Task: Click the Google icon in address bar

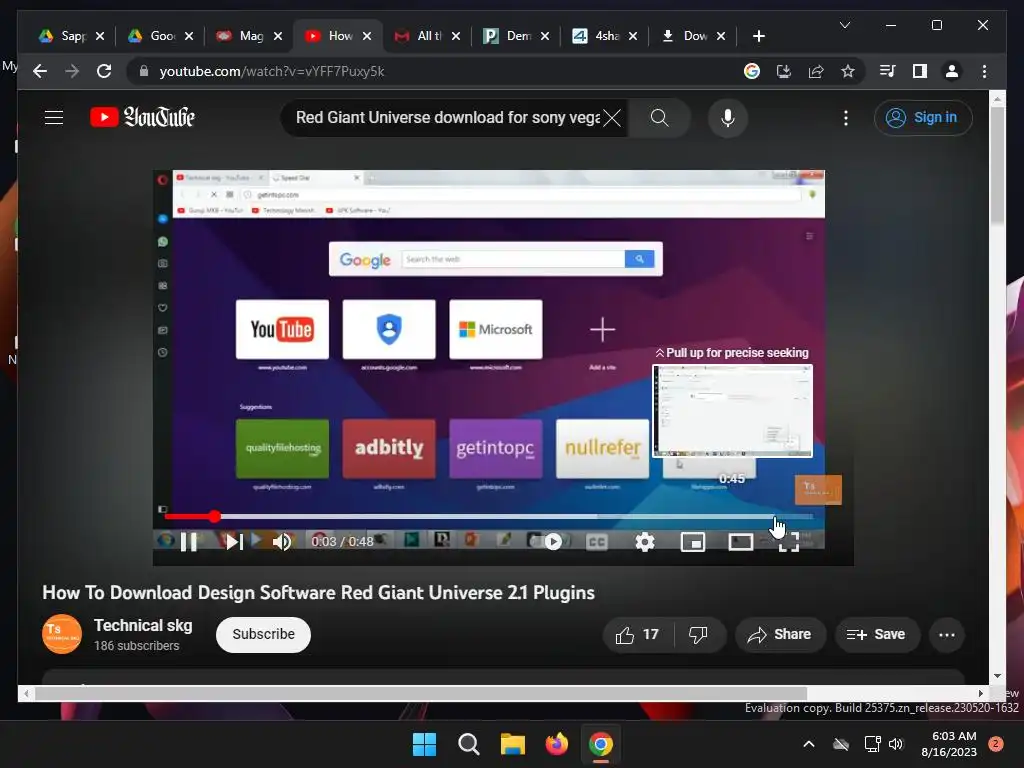Action: (752, 71)
